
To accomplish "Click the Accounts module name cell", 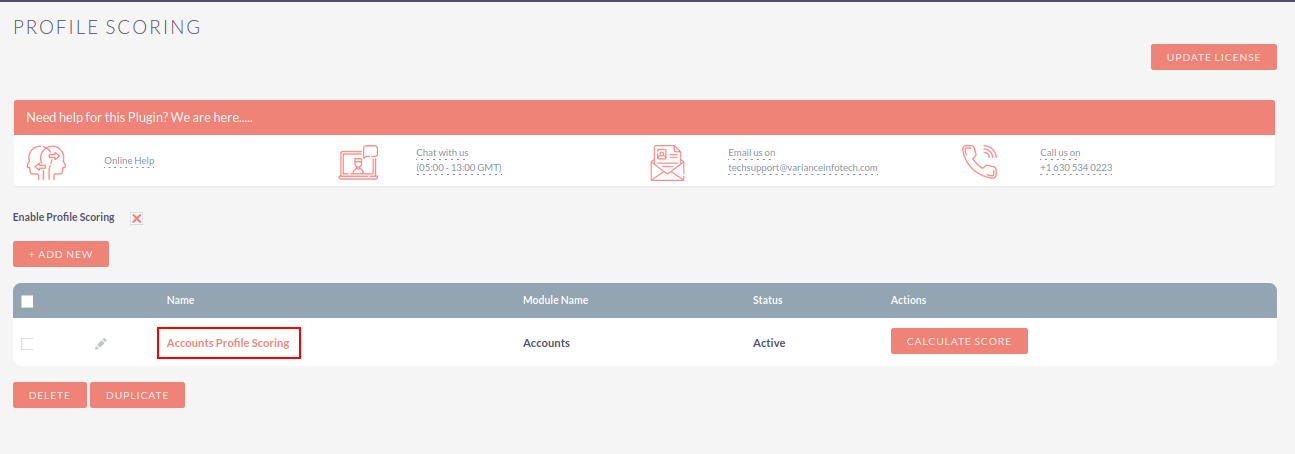I will point(546,343).
